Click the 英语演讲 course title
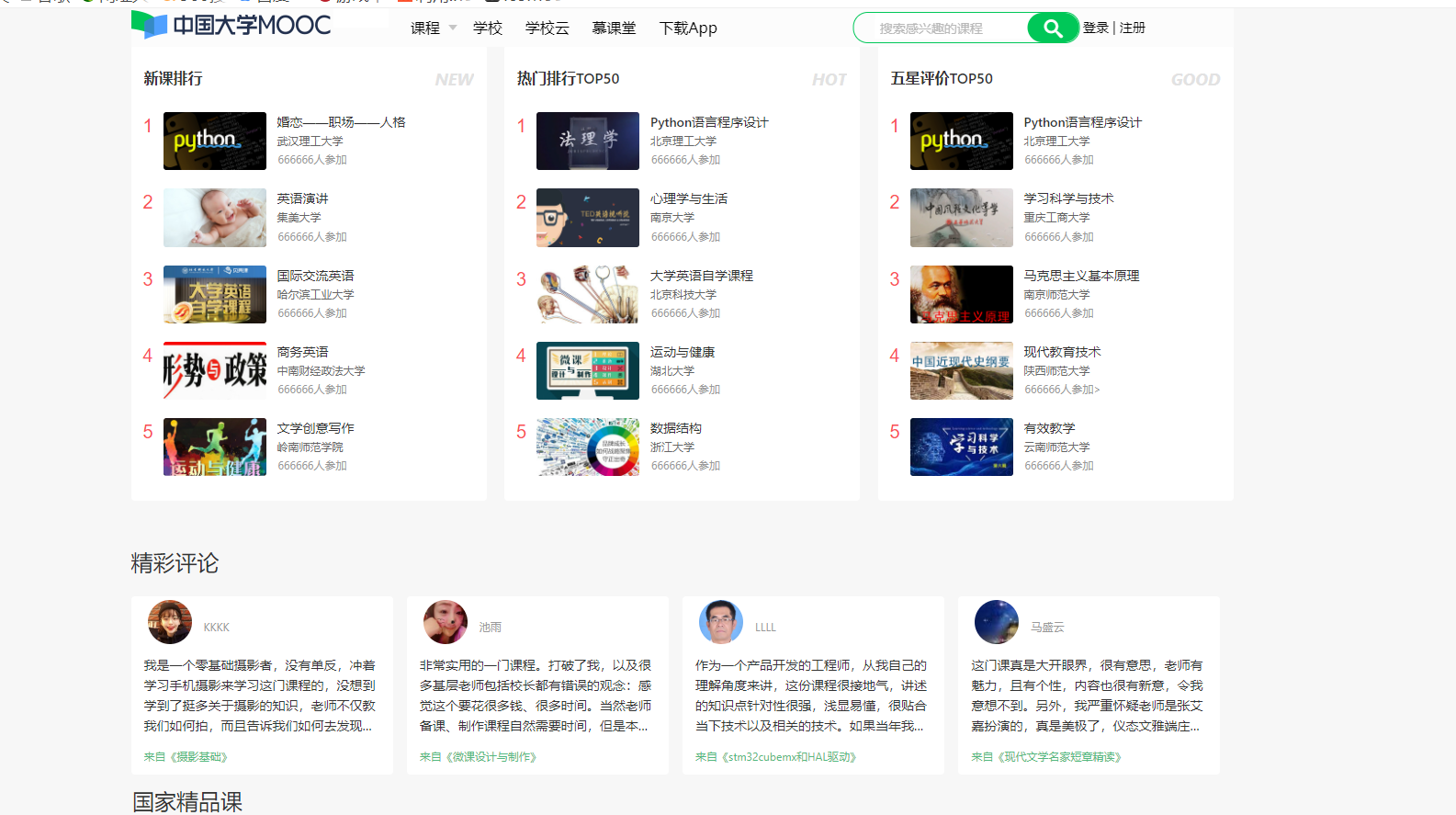Image resolution: width=1456 pixels, height=815 pixels. (x=303, y=198)
